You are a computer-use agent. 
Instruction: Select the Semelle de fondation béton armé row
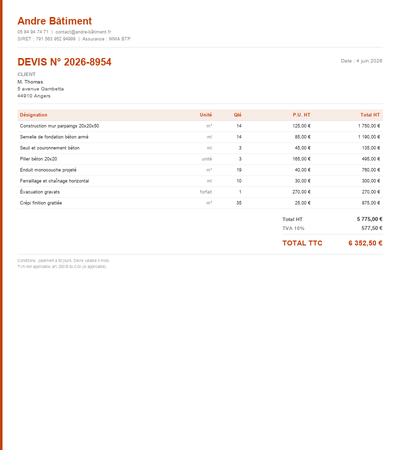pos(200,137)
